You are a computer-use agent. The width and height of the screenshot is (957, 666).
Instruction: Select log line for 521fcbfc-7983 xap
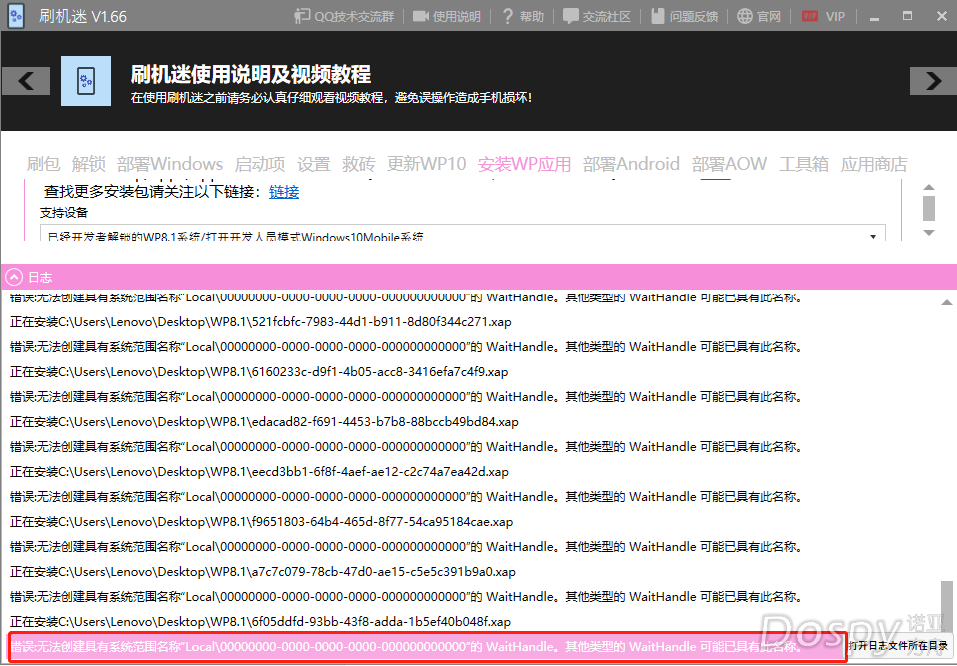[x=261, y=322]
